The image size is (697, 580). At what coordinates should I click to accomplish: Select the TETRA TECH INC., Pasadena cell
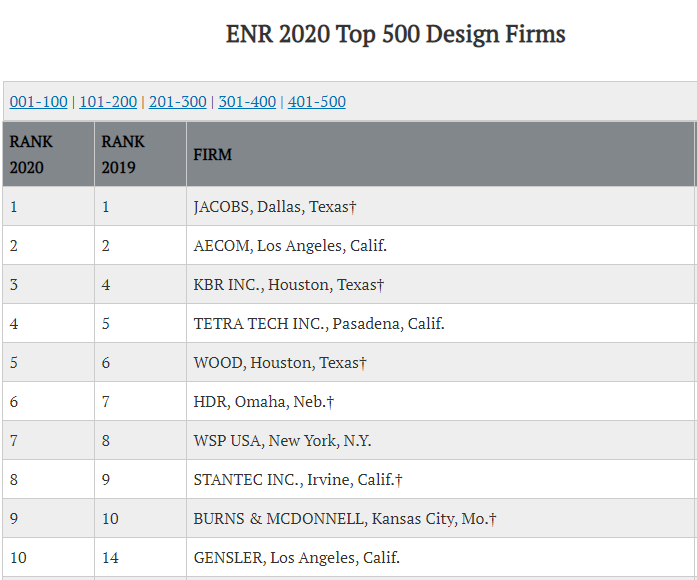[x=440, y=324]
